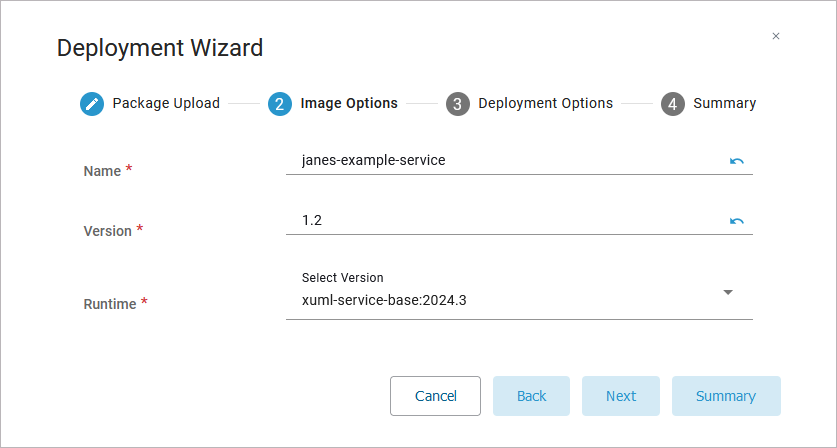Viewport: 837px width, 448px height.
Task: Close the Deployment Wizard dialog
Action: [x=776, y=36]
